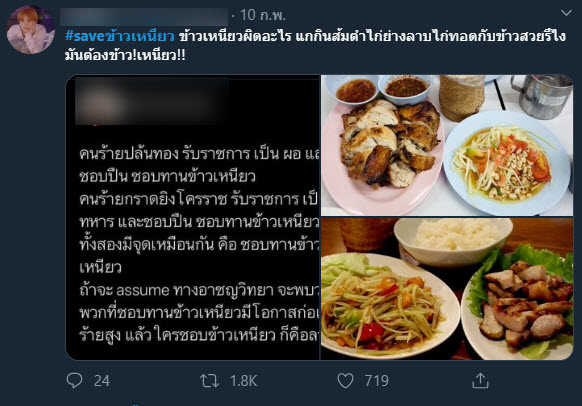582x406 pixels.
Task: Open the #saveข้าวเหนียว hashtag link
Action: pos(120,36)
